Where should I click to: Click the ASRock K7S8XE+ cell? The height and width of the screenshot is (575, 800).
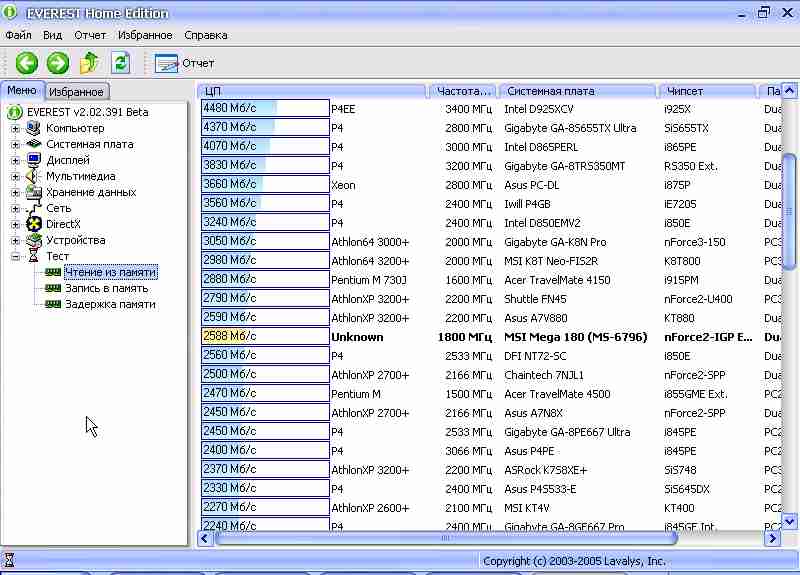coord(545,470)
